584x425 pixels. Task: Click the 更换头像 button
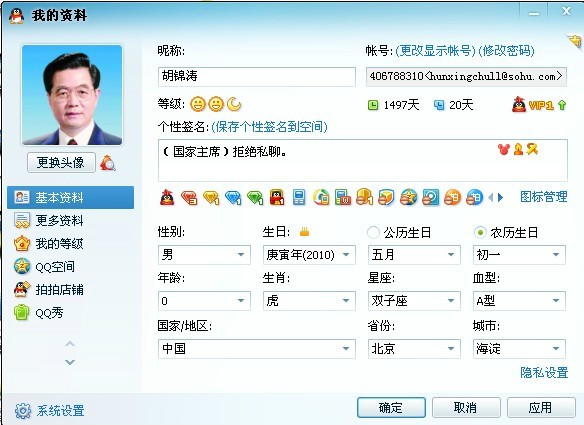tap(61, 162)
